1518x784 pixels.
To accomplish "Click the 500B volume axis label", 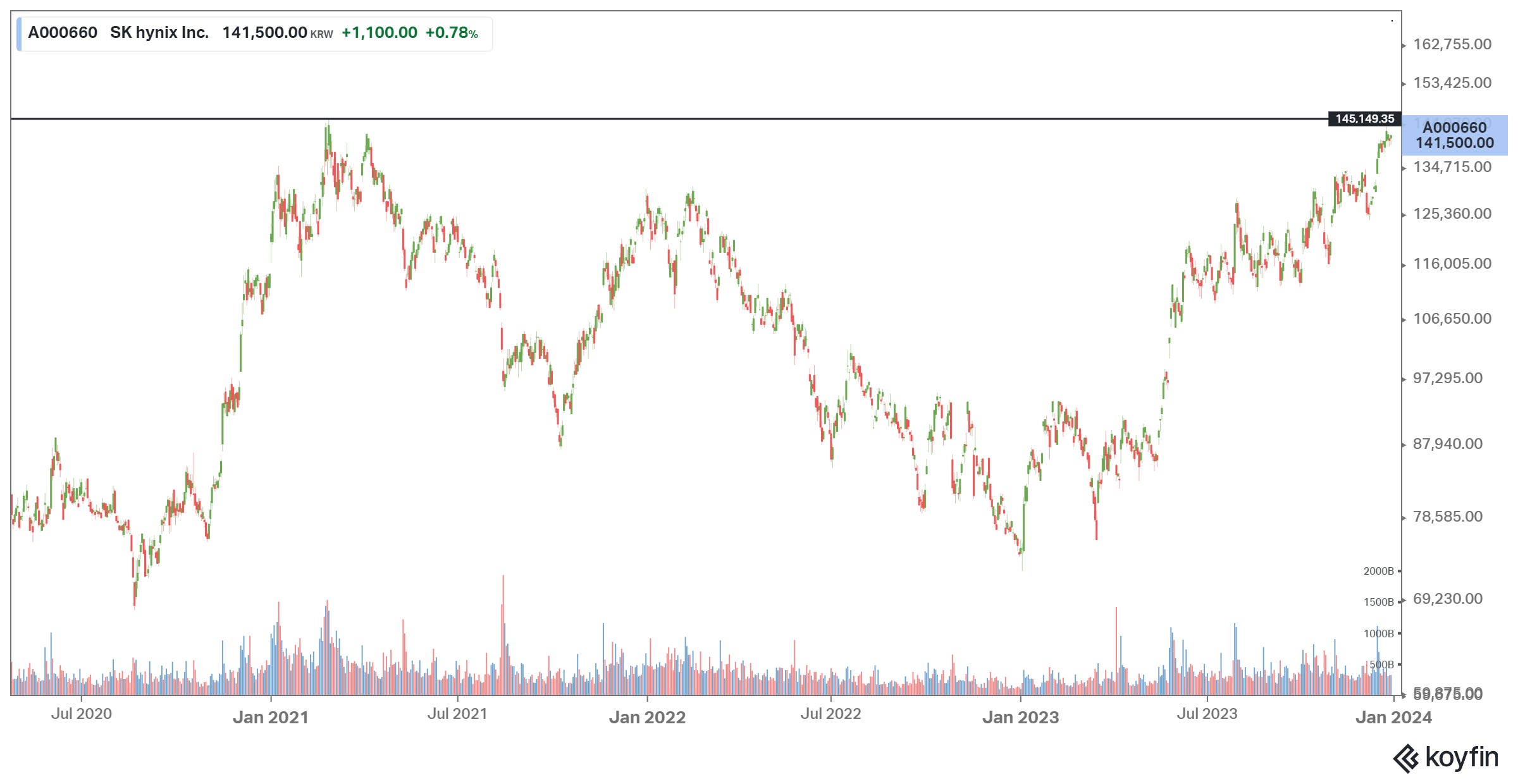I will [1381, 665].
